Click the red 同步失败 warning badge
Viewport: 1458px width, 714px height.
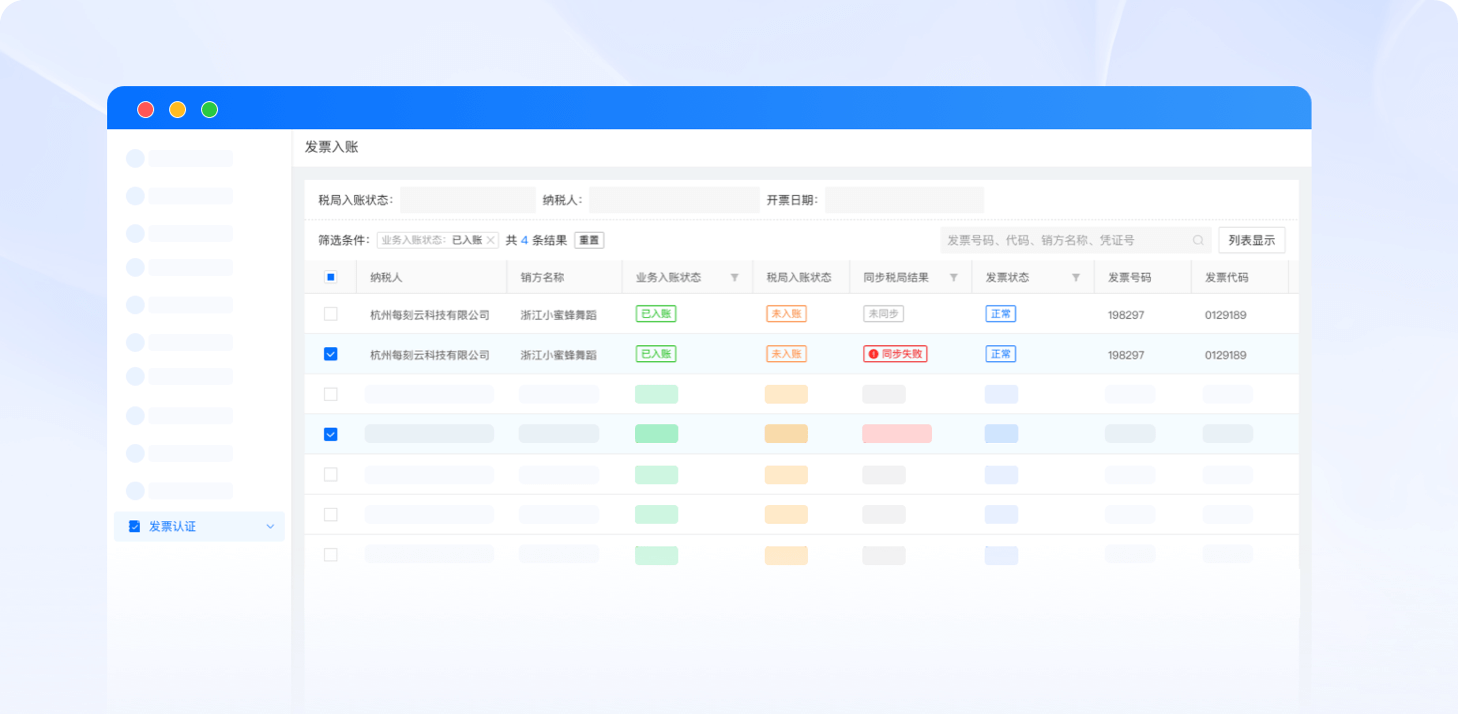pos(895,354)
